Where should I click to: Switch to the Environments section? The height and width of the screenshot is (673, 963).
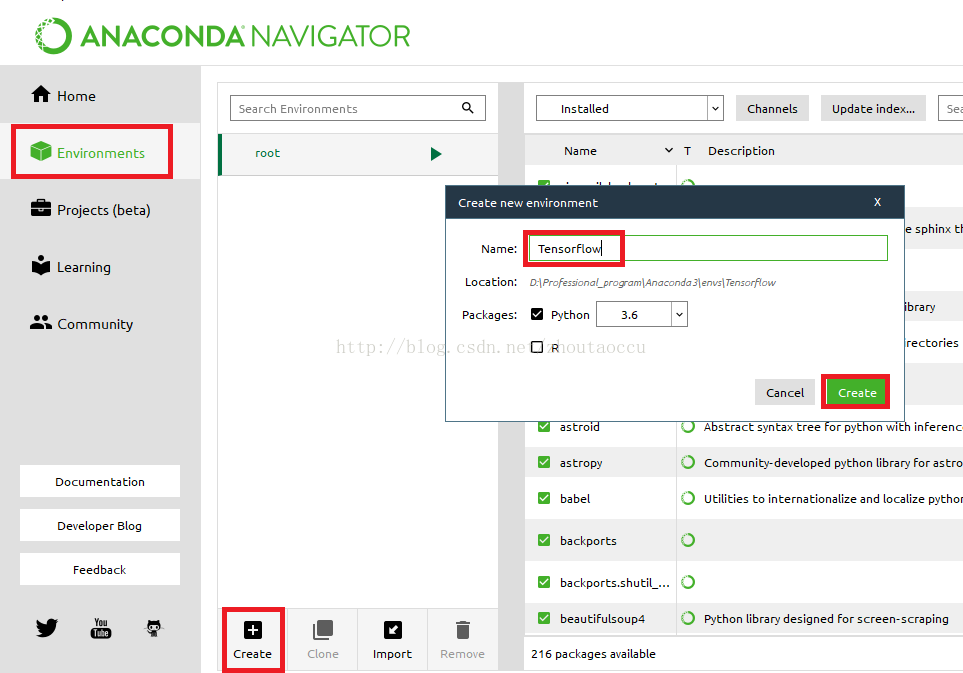click(x=88, y=152)
